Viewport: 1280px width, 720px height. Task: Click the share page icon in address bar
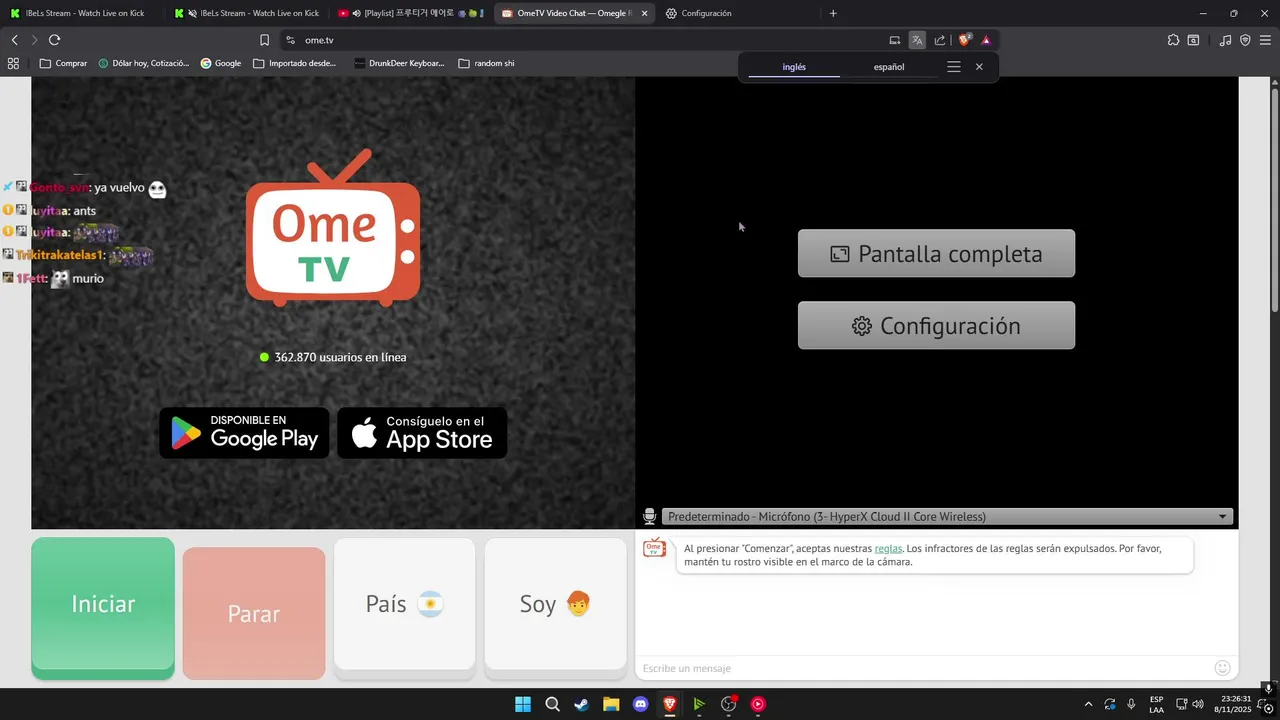[940, 40]
